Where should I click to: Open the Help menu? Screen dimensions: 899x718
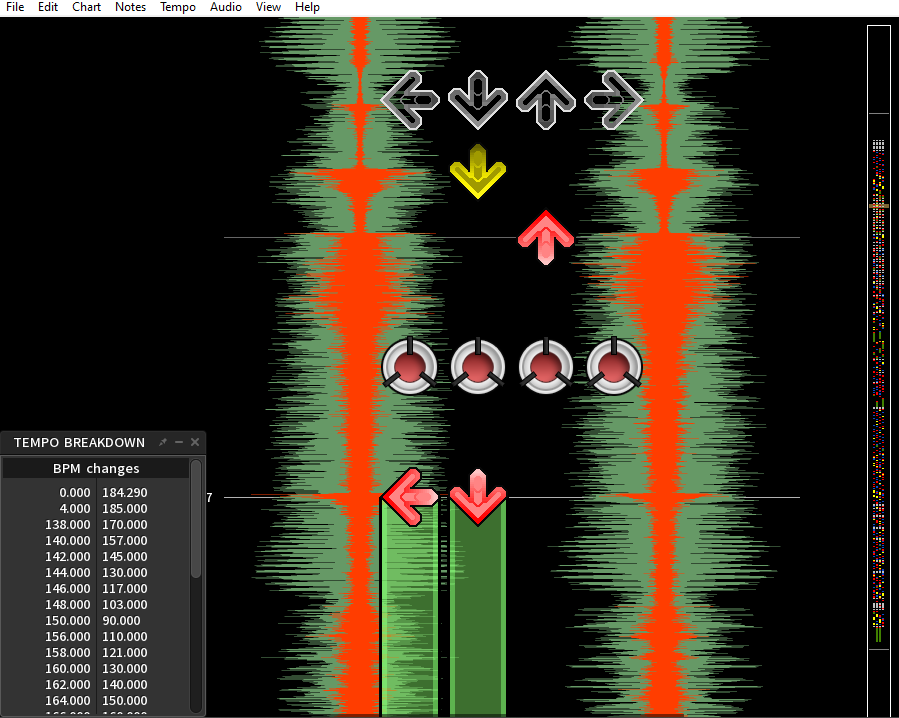pos(307,7)
